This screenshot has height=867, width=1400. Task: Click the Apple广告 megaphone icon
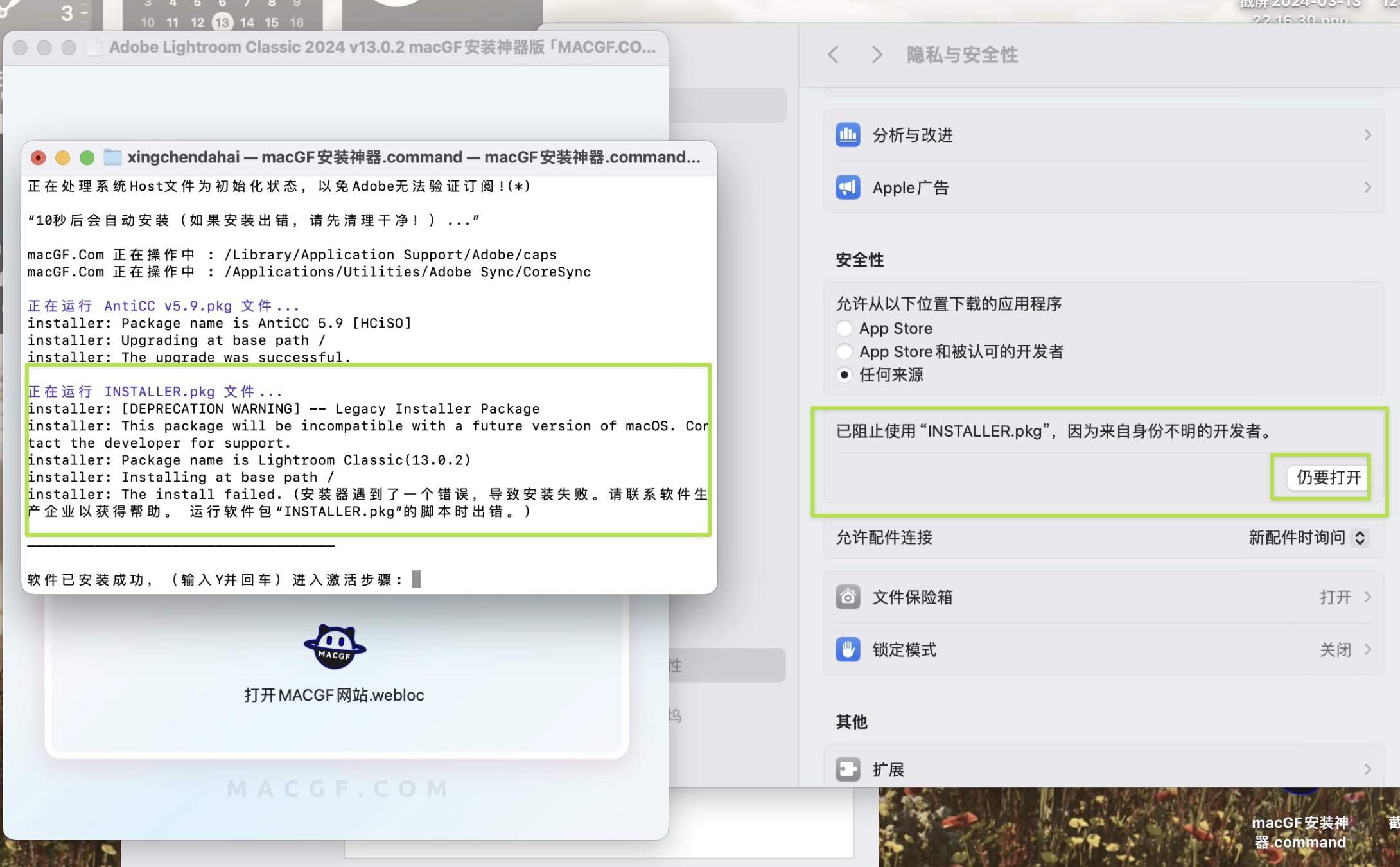point(848,188)
